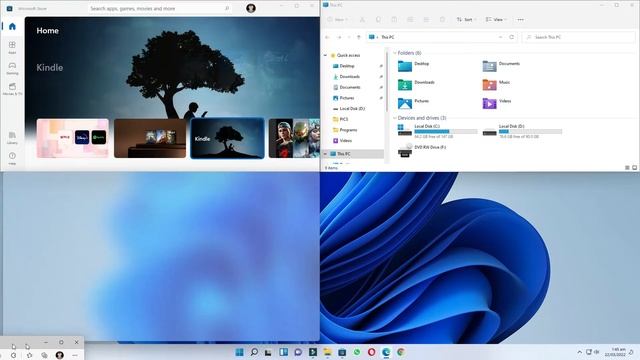Image resolution: width=640 pixels, height=360 pixels.
Task: Open recent locations chevron in Explorer
Action: 349,37
